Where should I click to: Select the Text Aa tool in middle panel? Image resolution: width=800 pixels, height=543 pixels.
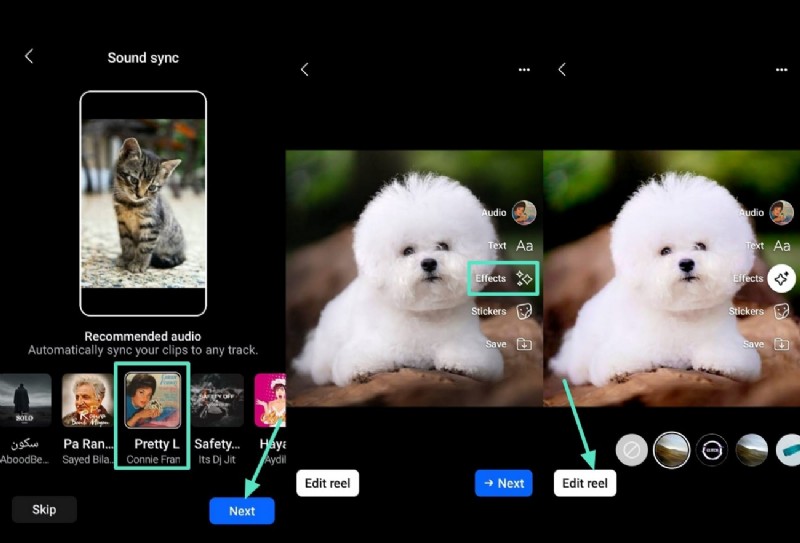[x=524, y=245]
